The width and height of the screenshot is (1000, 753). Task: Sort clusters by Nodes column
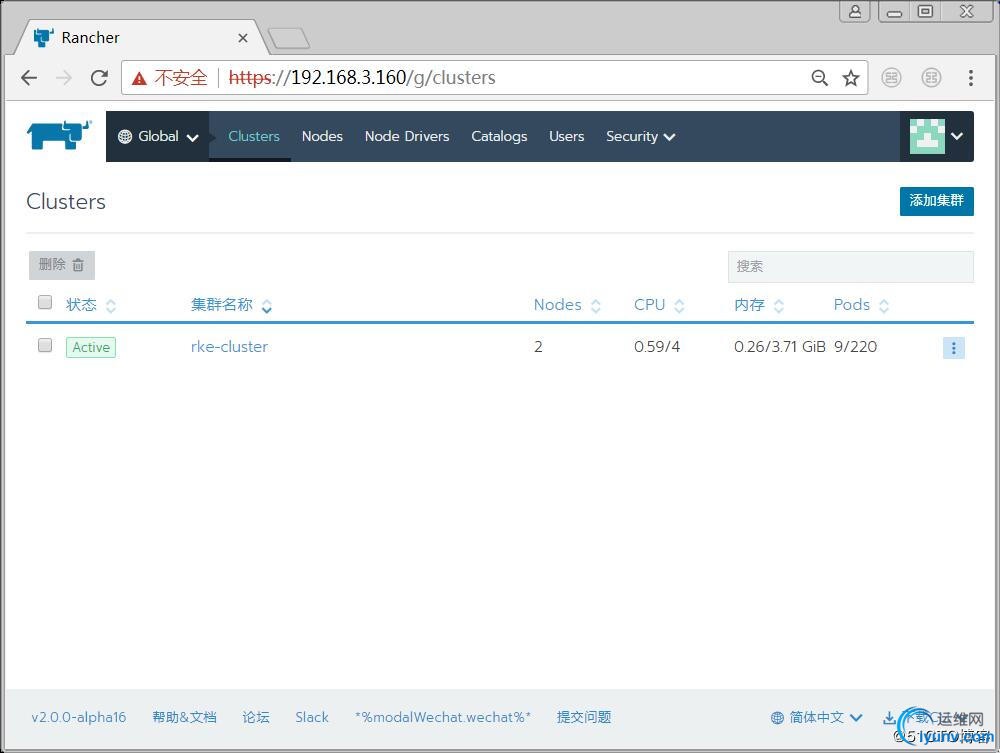point(567,305)
